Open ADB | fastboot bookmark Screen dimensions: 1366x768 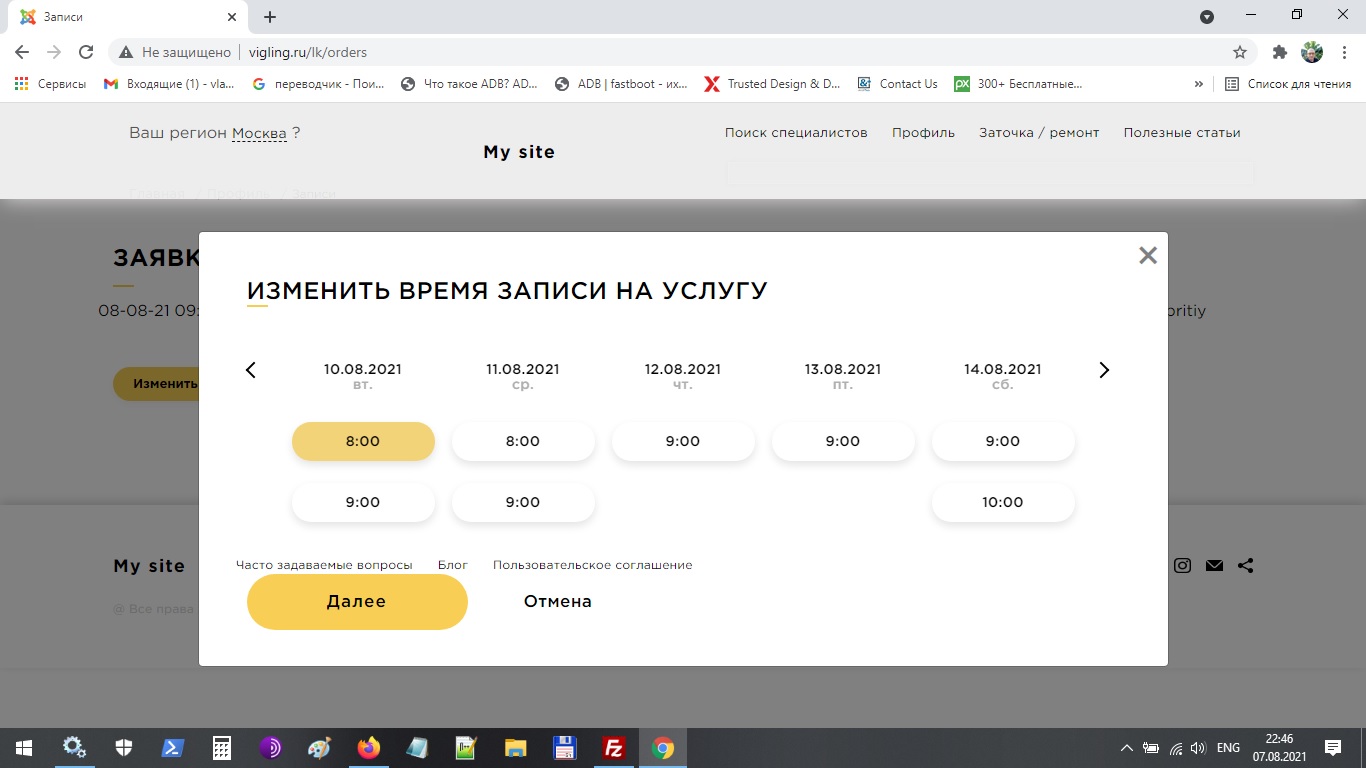tap(621, 84)
